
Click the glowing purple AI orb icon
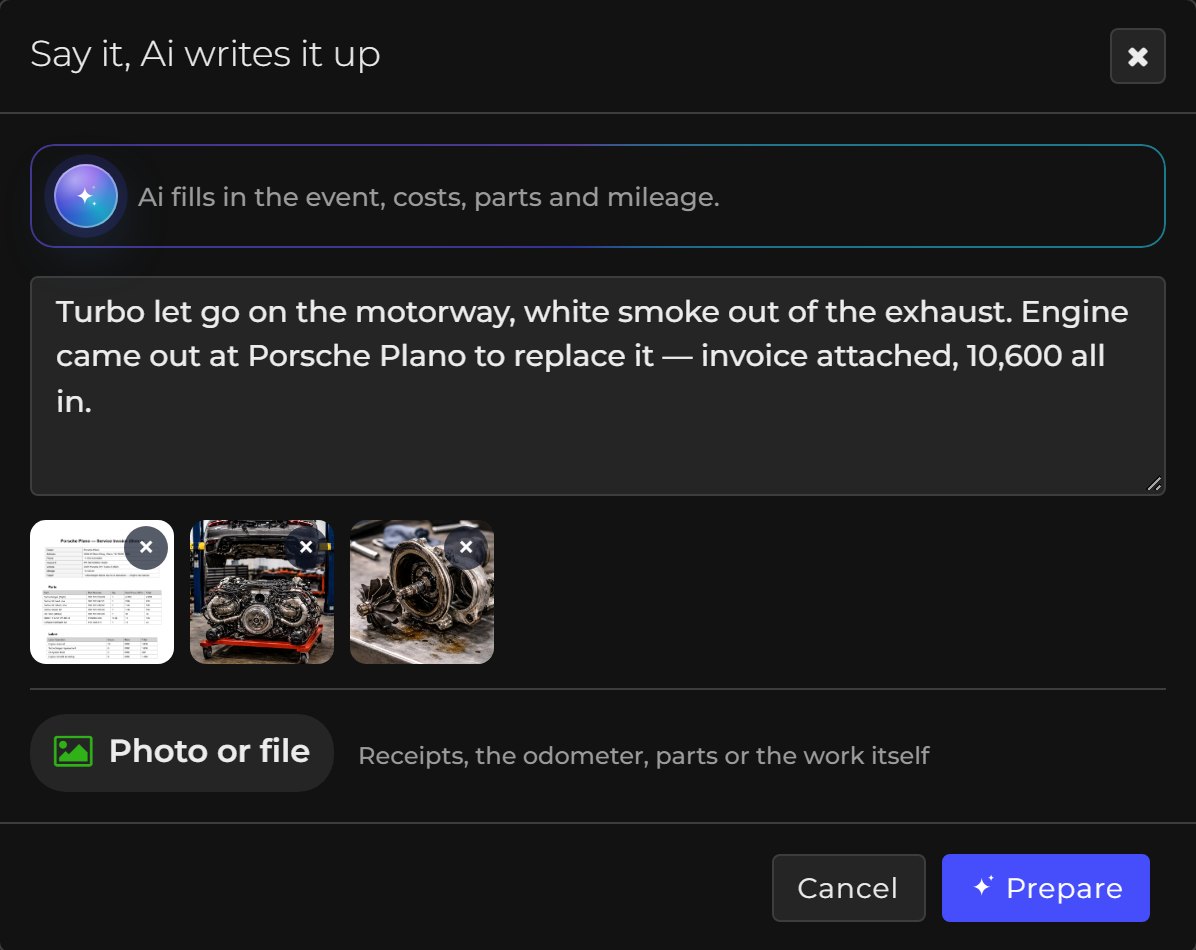[x=86, y=196]
